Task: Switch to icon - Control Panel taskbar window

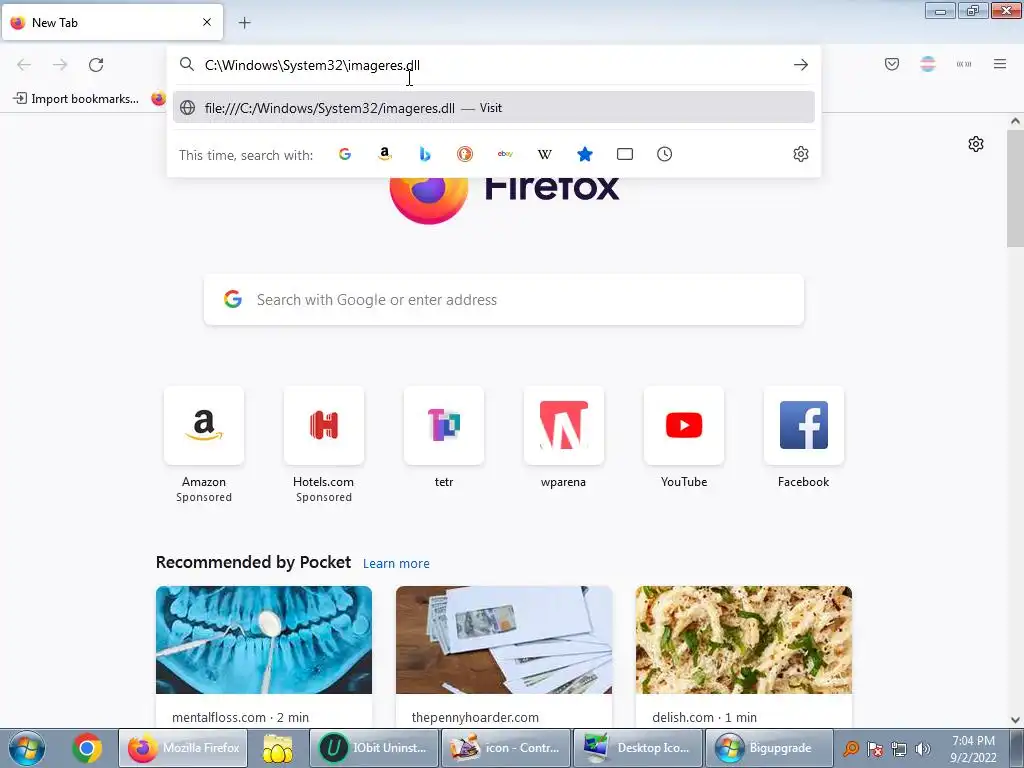Action: point(505,748)
